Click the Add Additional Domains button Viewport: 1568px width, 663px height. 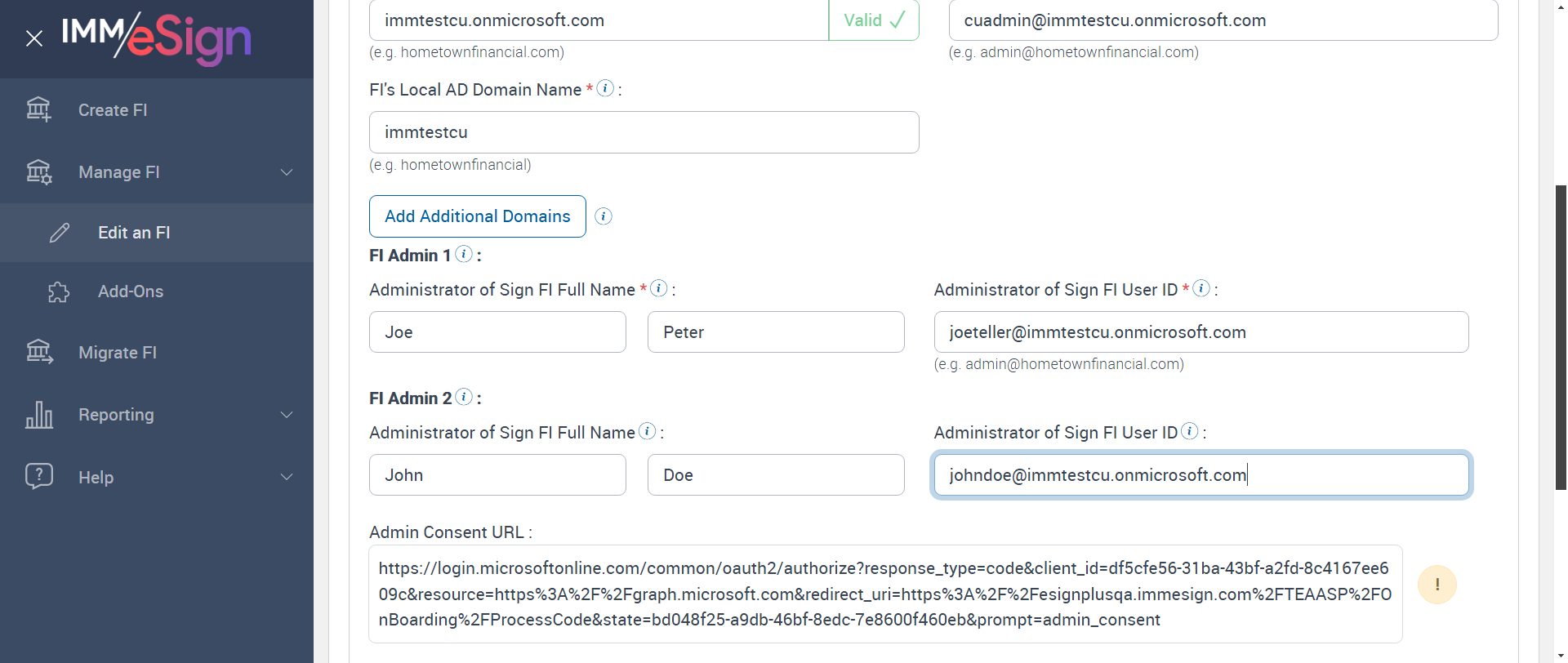477,216
